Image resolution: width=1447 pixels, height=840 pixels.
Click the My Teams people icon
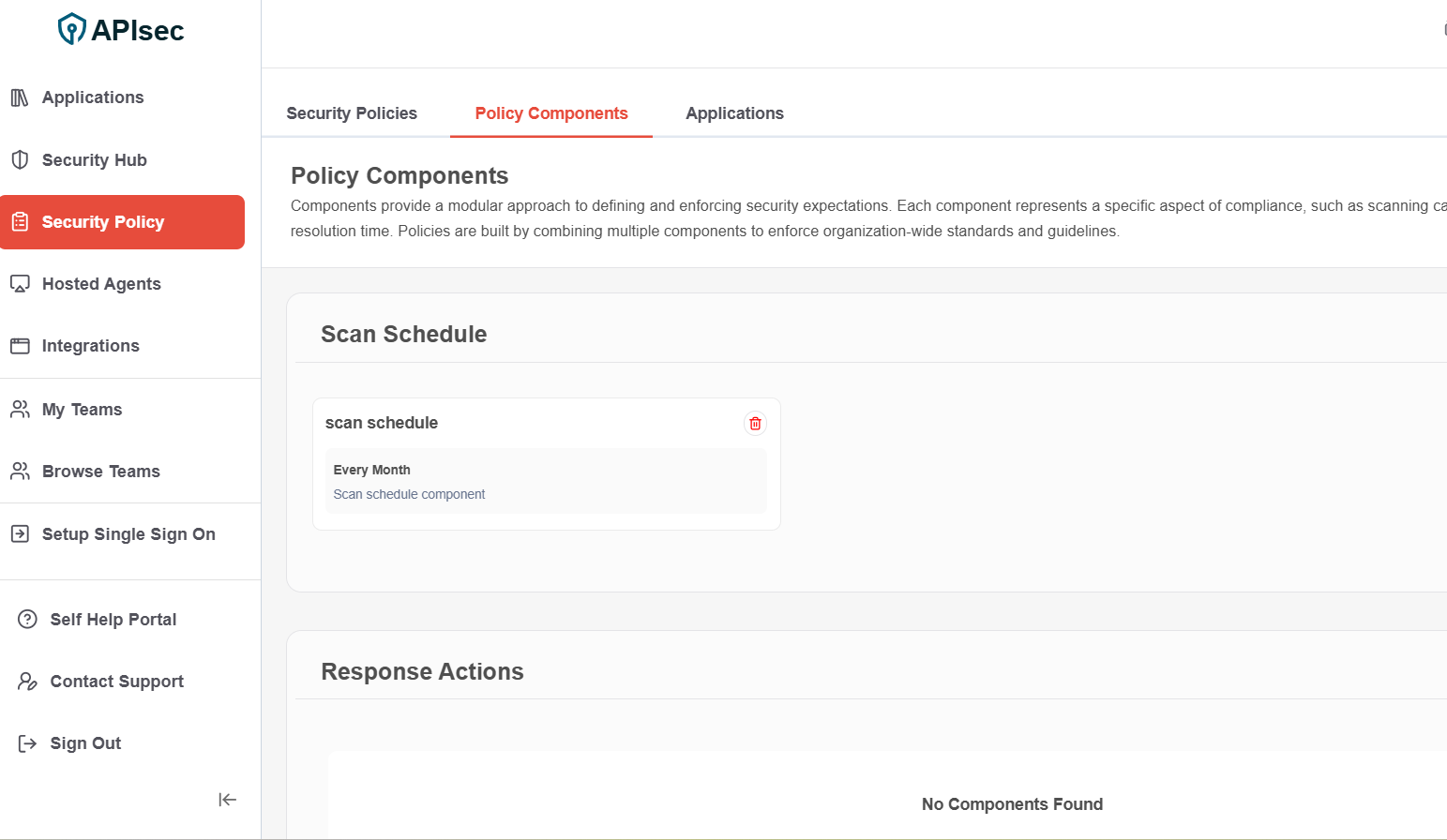click(x=20, y=410)
